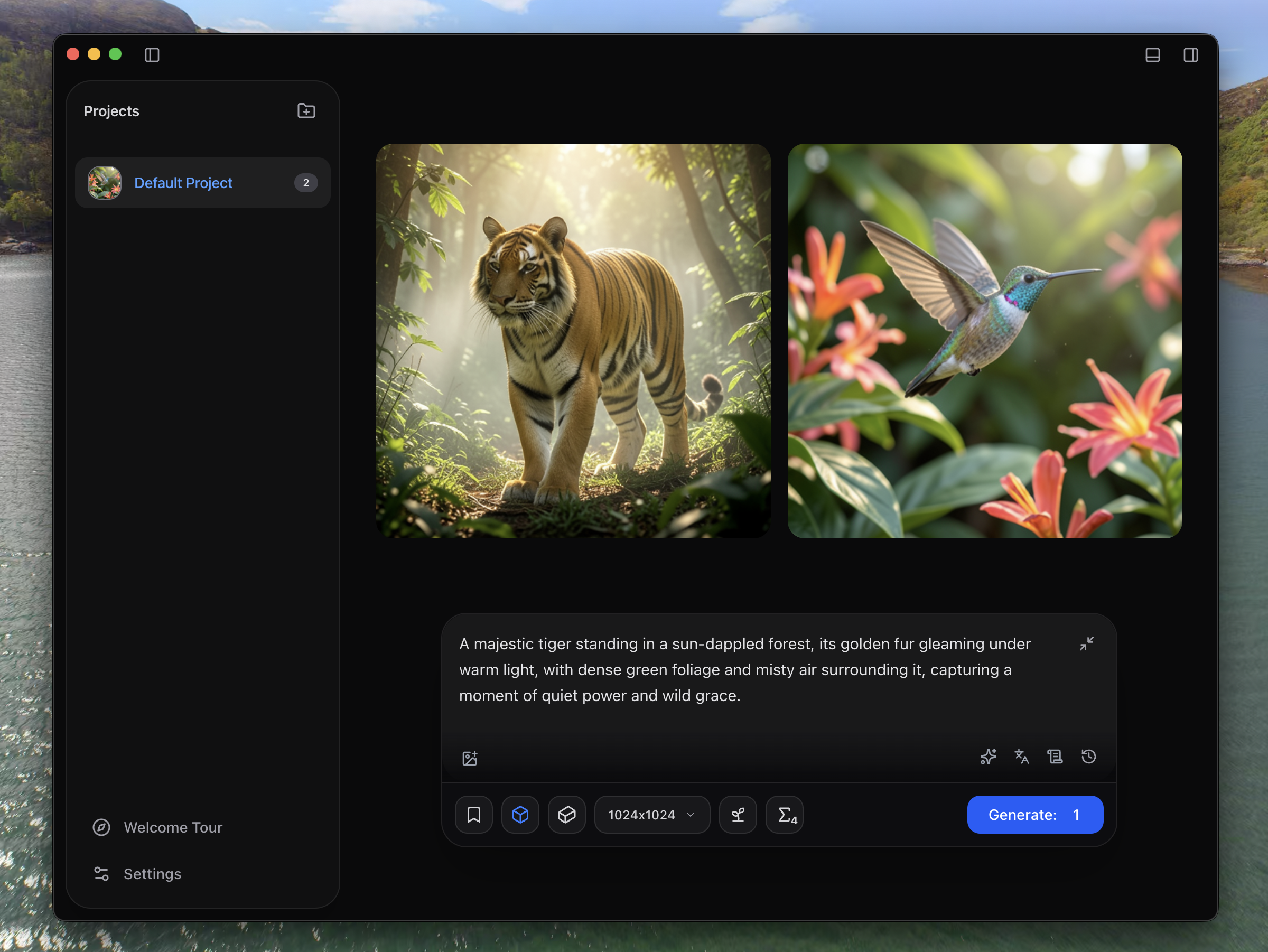
Task: Open the prompt history clock icon
Action: [x=1088, y=757]
